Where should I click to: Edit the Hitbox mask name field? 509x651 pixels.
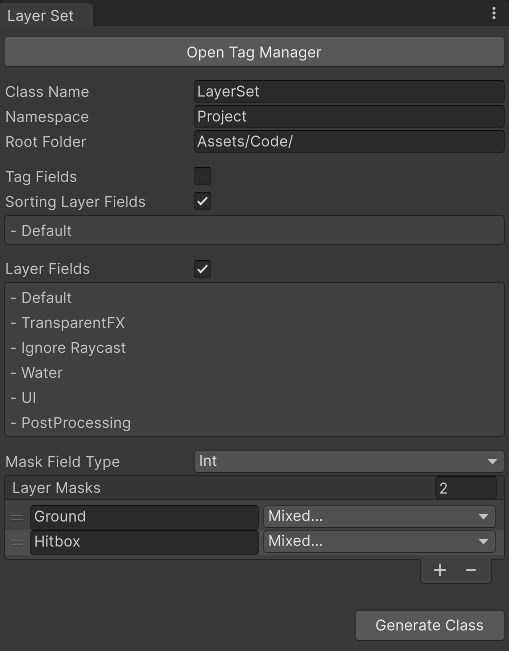coord(144,542)
